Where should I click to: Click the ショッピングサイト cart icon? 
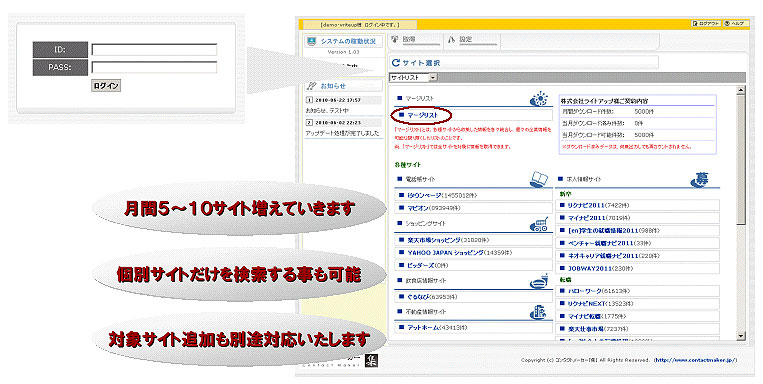pos(539,224)
